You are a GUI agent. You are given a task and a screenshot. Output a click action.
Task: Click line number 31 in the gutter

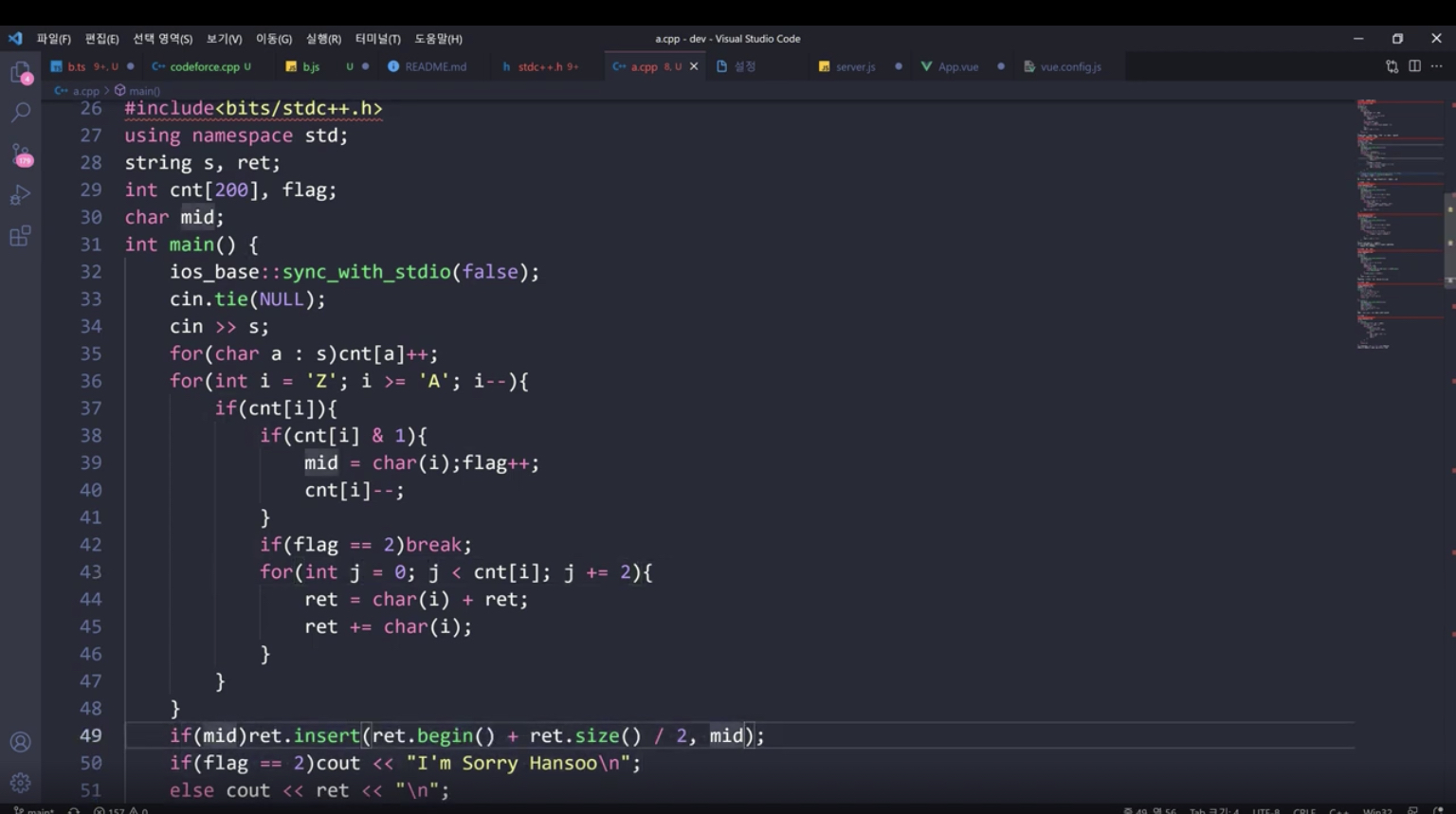tap(91, 244)
